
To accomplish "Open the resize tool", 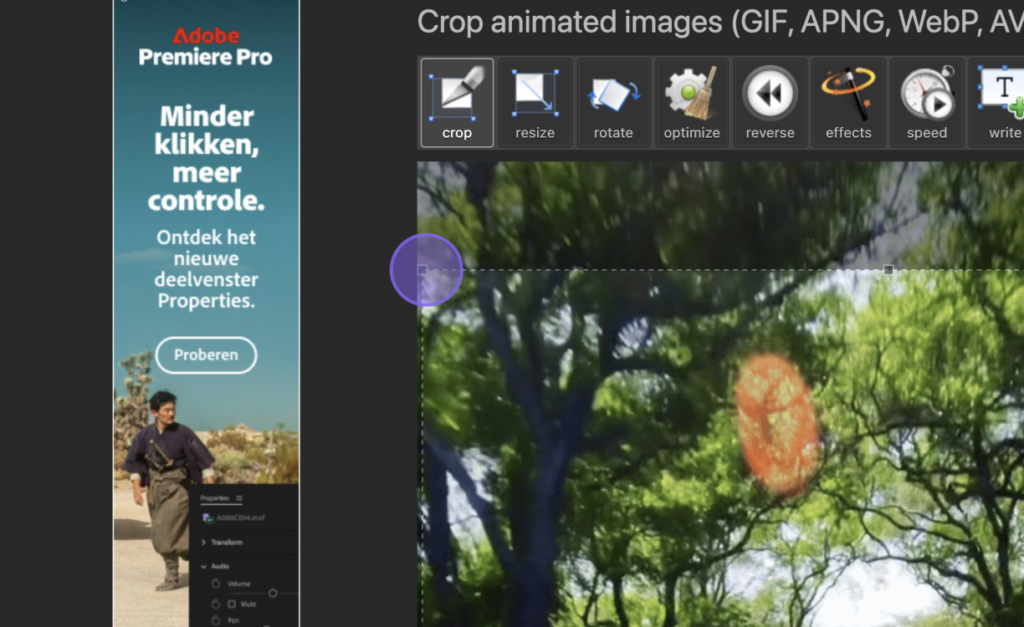I will 535,103.
